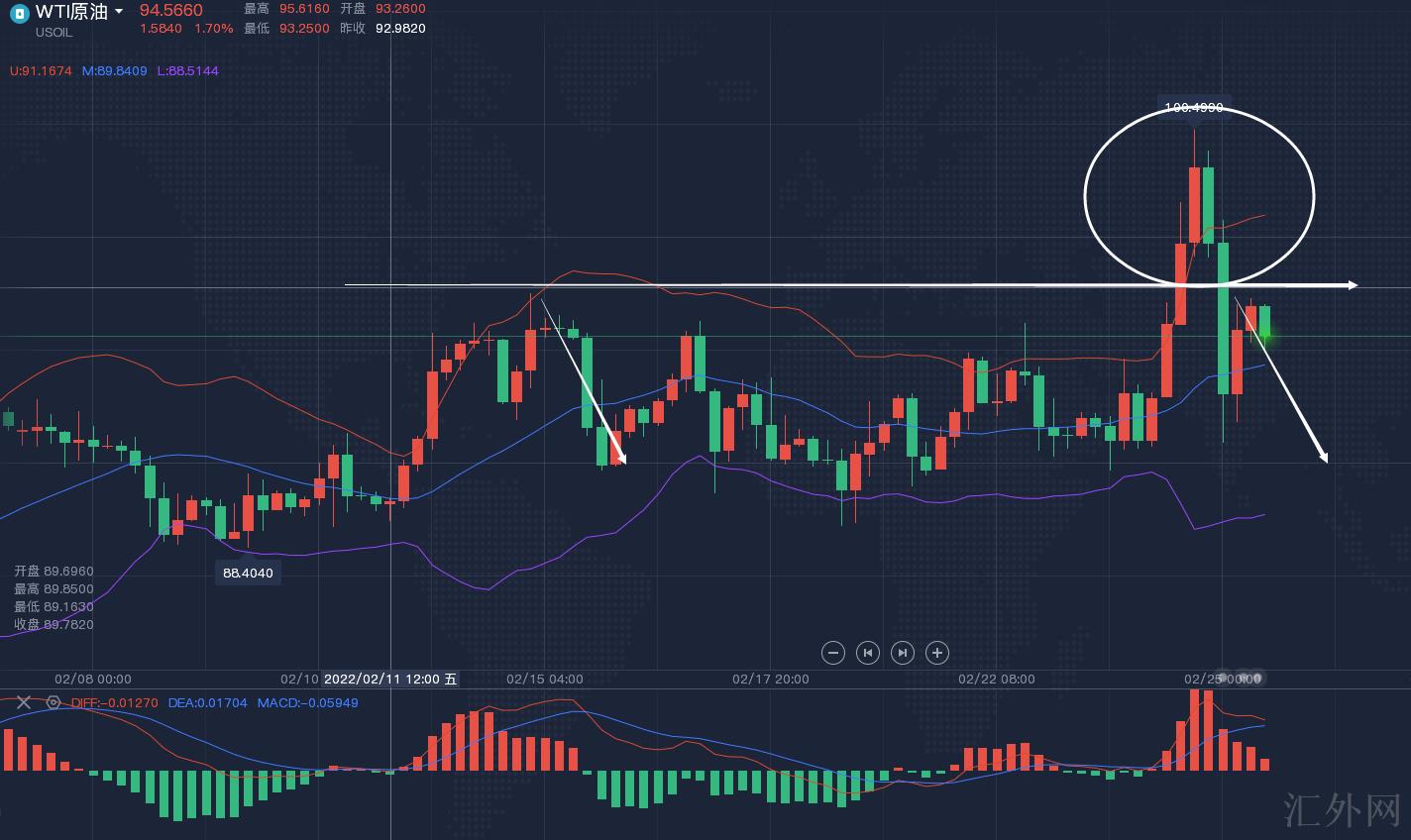
Task: Open MACD indicator settings gear
Action: click(54, 702)
